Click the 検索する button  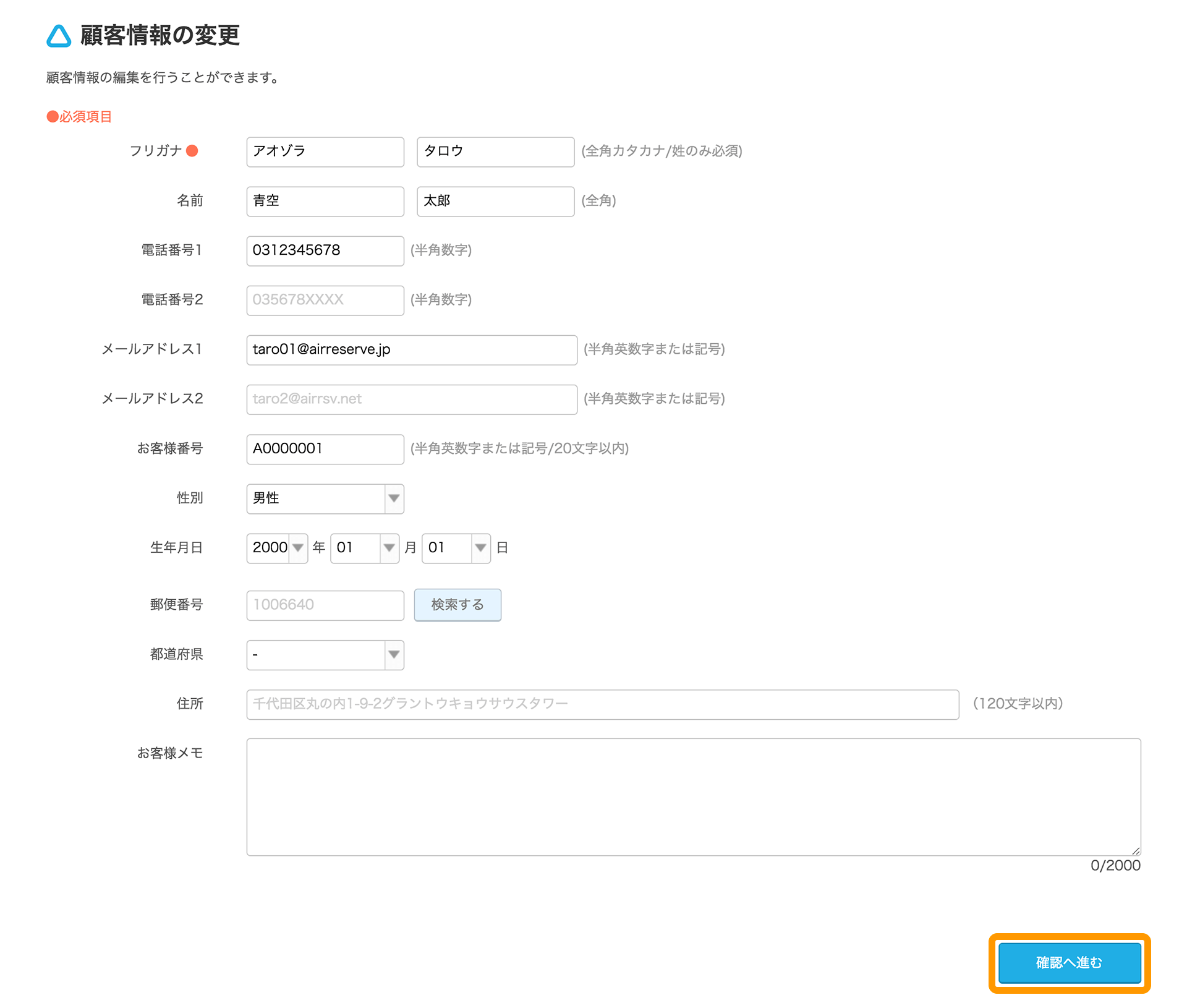[x=457, y=605]
